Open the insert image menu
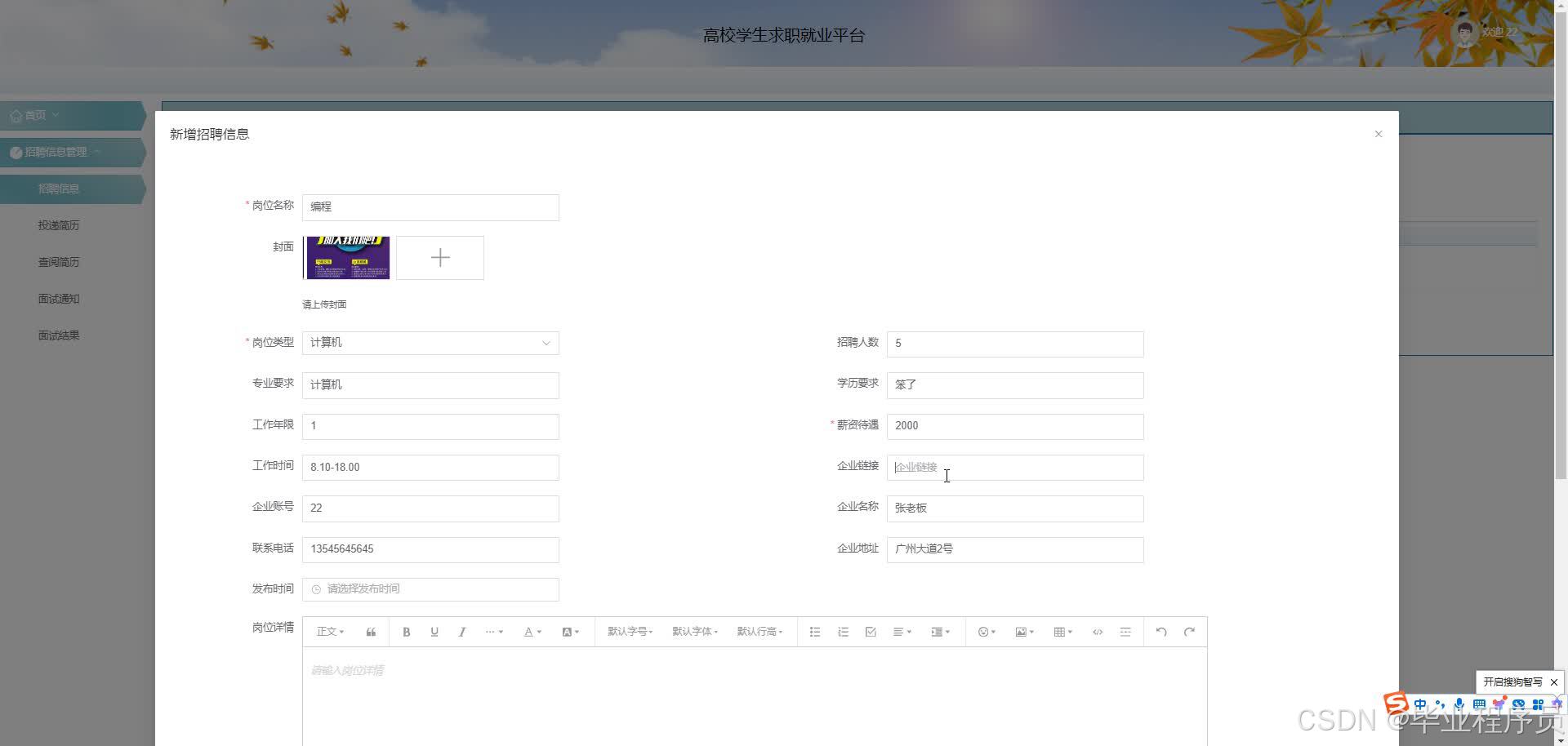The width and height of the screenshot is (1568, 746). click(x=1024, y=632)
